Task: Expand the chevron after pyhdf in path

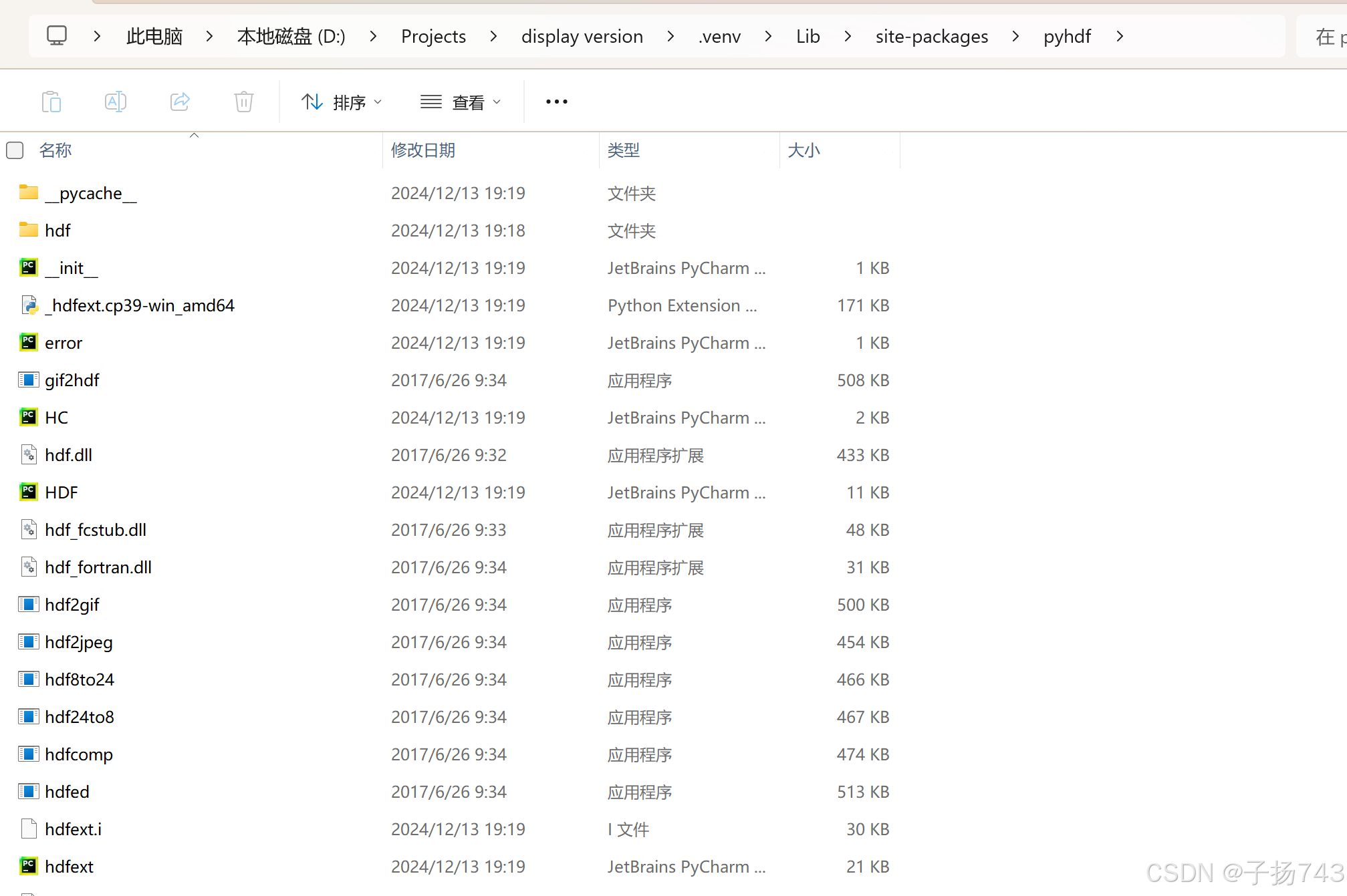Action: pos(1120,36)
